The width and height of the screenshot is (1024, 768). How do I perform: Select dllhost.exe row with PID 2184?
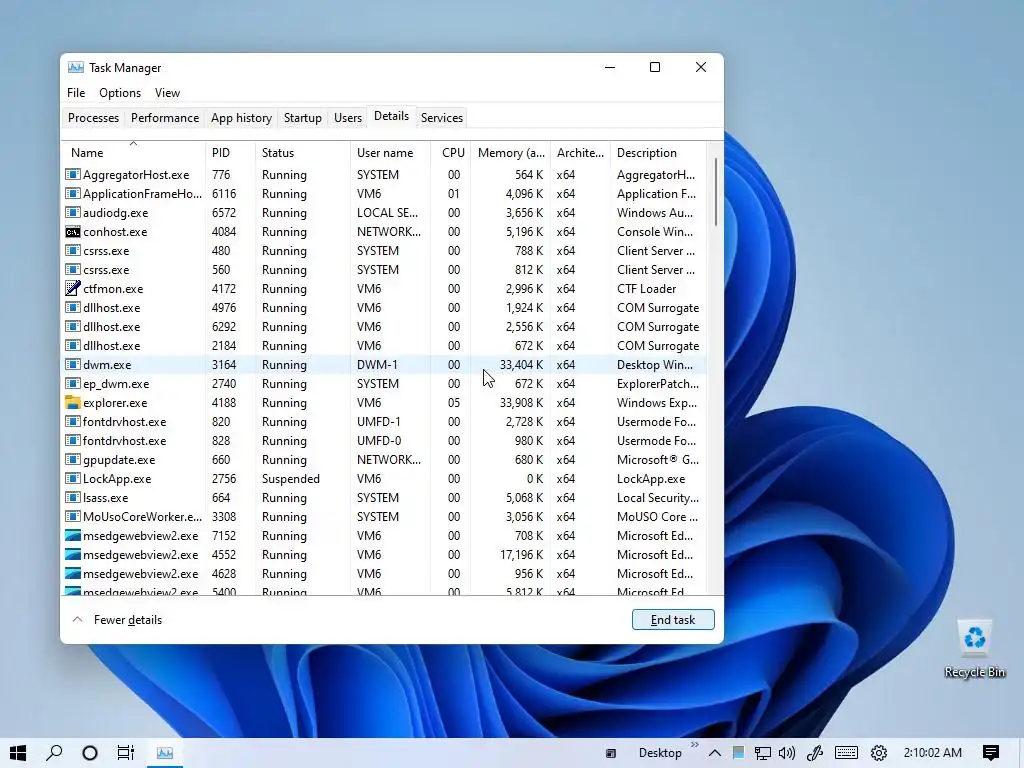click(385, 345)
